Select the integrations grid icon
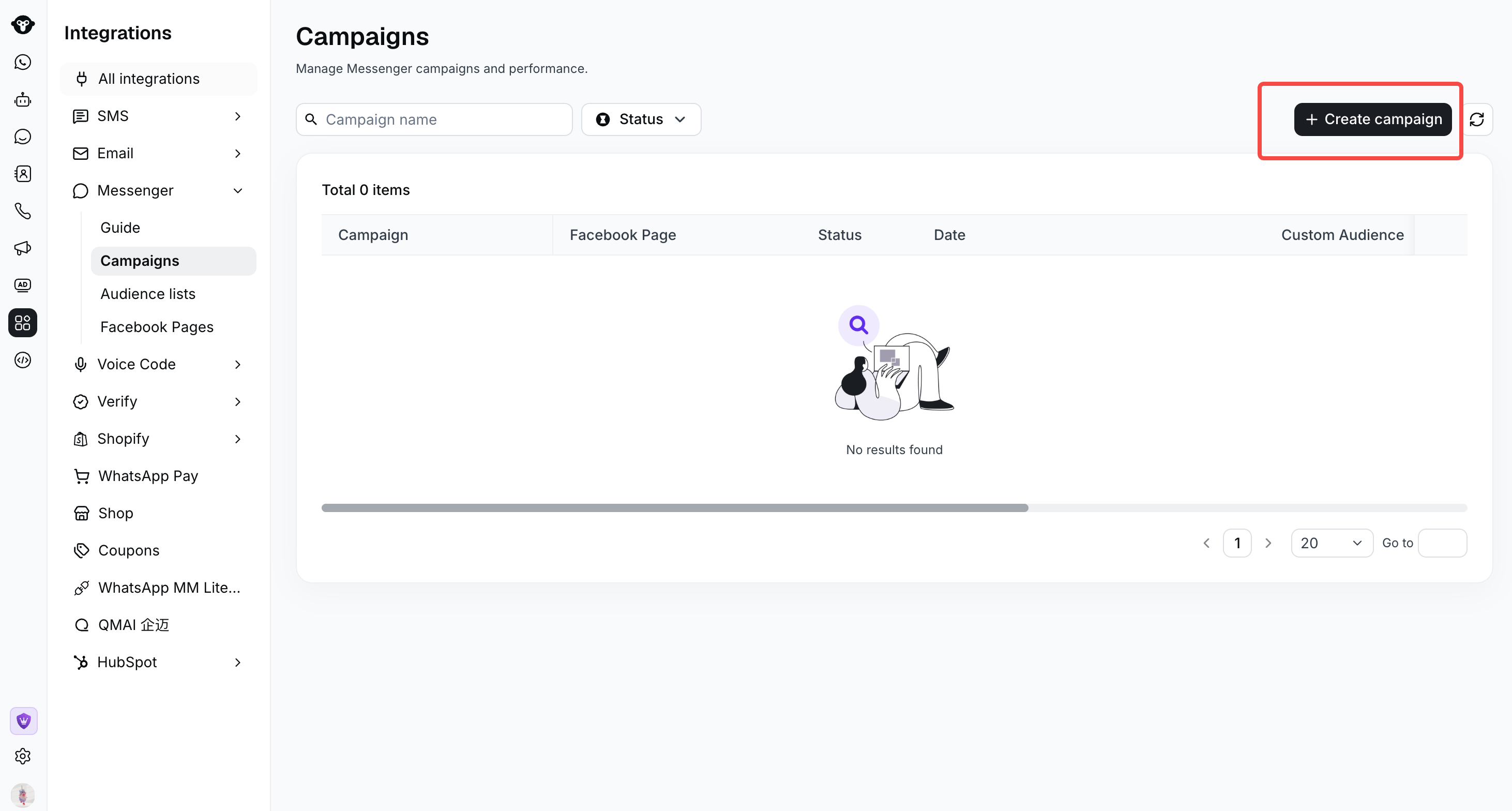This screenshot has width=1512, height=811. 22,322
